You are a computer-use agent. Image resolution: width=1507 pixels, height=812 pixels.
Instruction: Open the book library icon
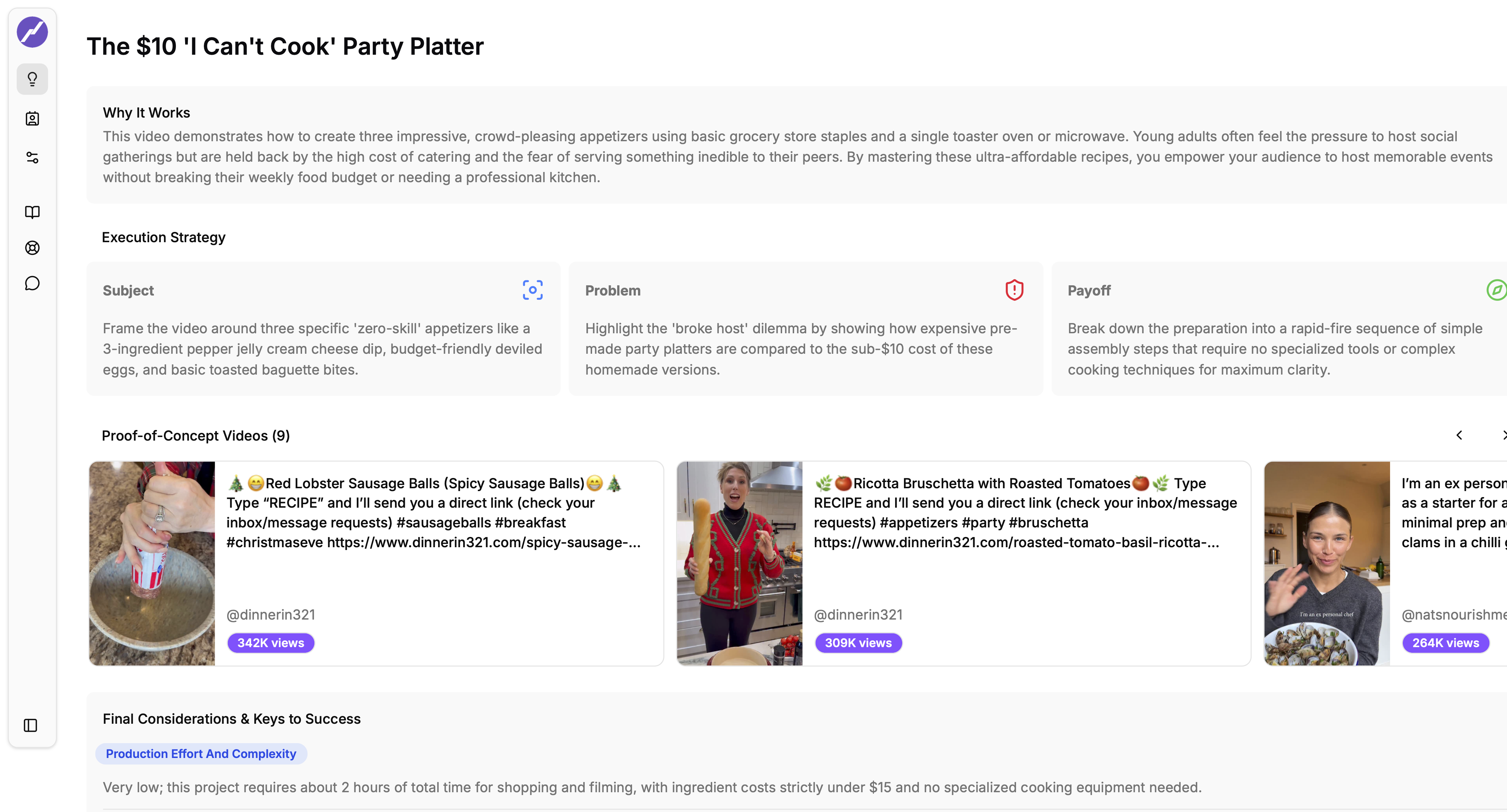click(x=32, y=211)
